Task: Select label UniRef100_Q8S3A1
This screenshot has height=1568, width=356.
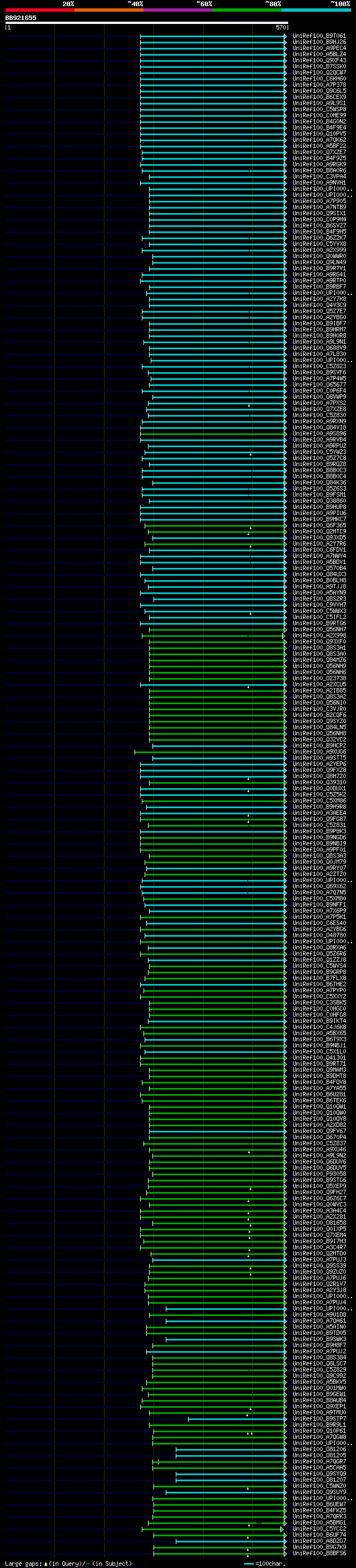Action: [x=319, y=647]
